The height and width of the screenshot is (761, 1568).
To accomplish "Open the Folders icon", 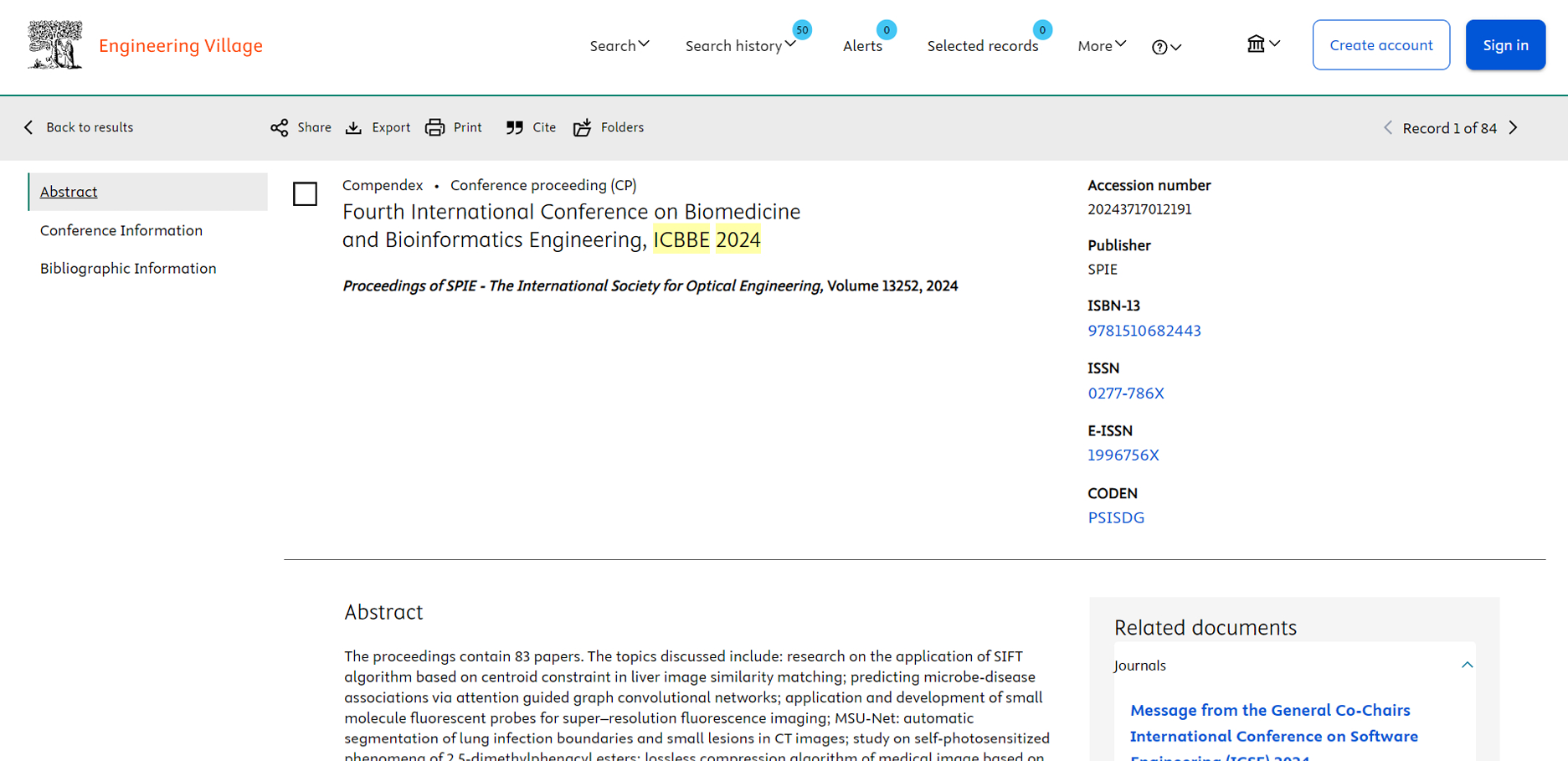I will pos(583,127).
